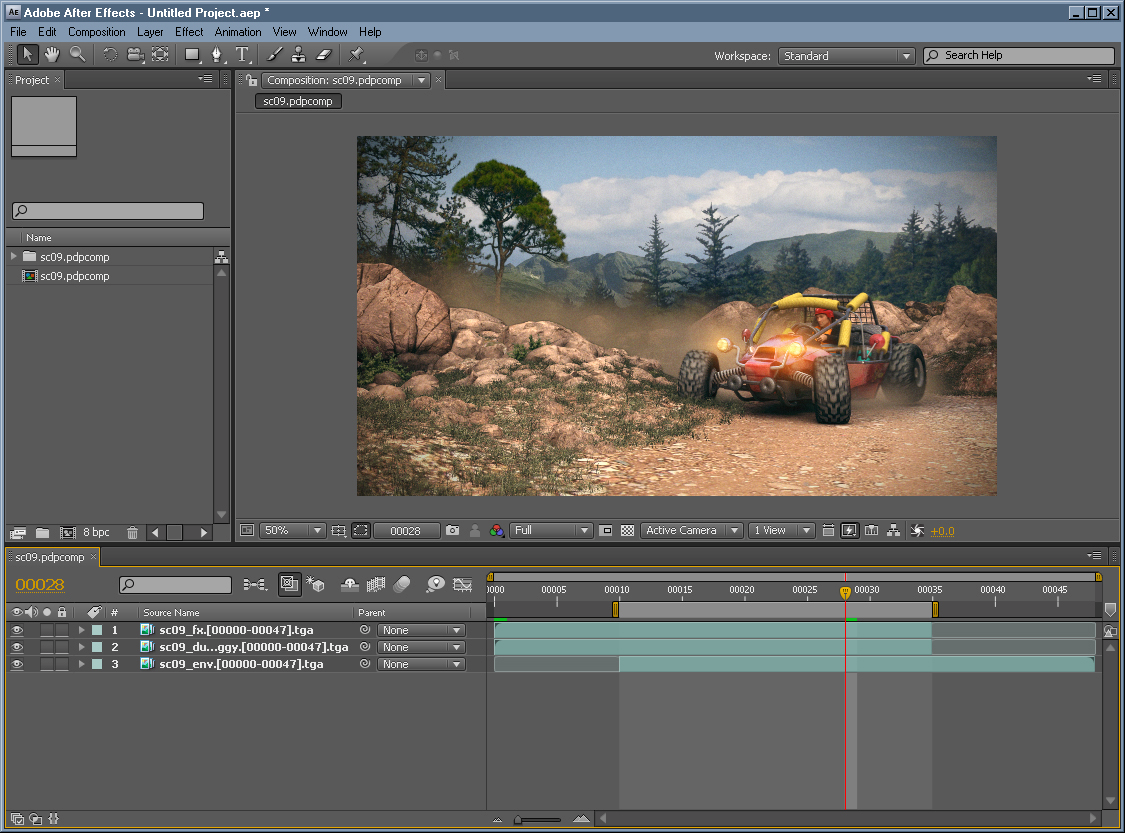The width and height of the screenshot is (1125, 833).
Task: Open the Full resolution dropdown
Action: [x=550, y=531]
